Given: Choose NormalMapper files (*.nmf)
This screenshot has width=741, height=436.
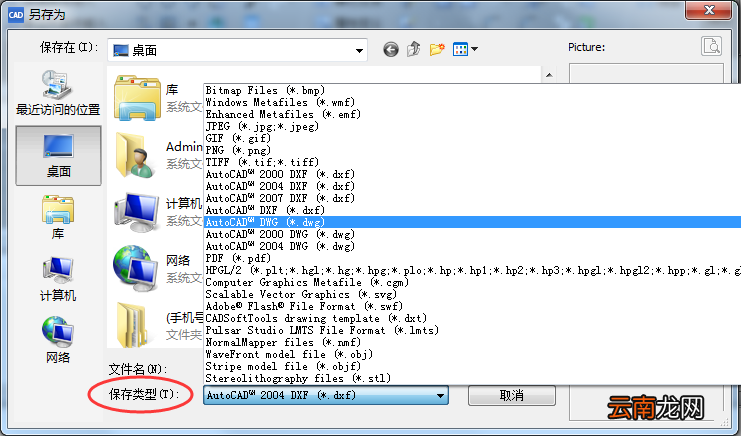Looking at the screenshot, I should pyautogui.click(x=472, y=342).
